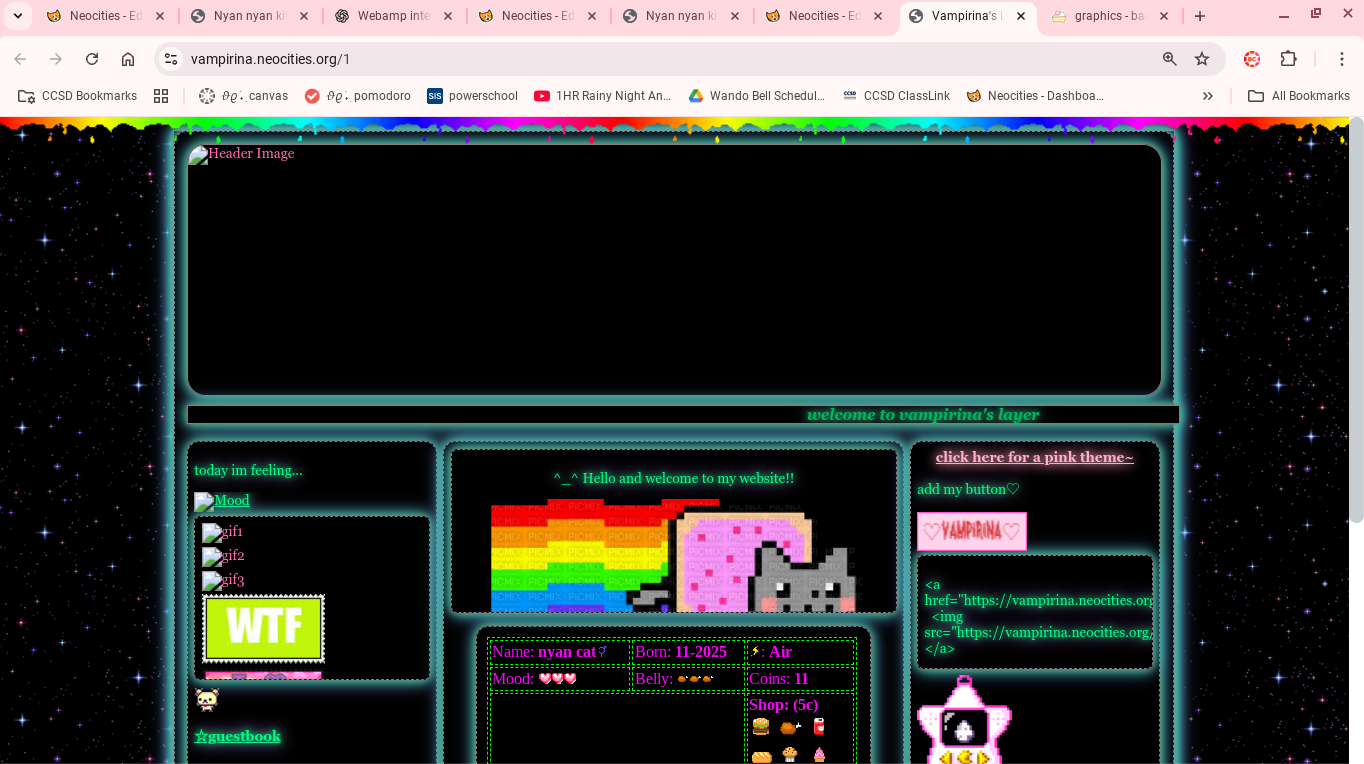
Task: Open the guestbook link
Action: (x=238, y=736)
